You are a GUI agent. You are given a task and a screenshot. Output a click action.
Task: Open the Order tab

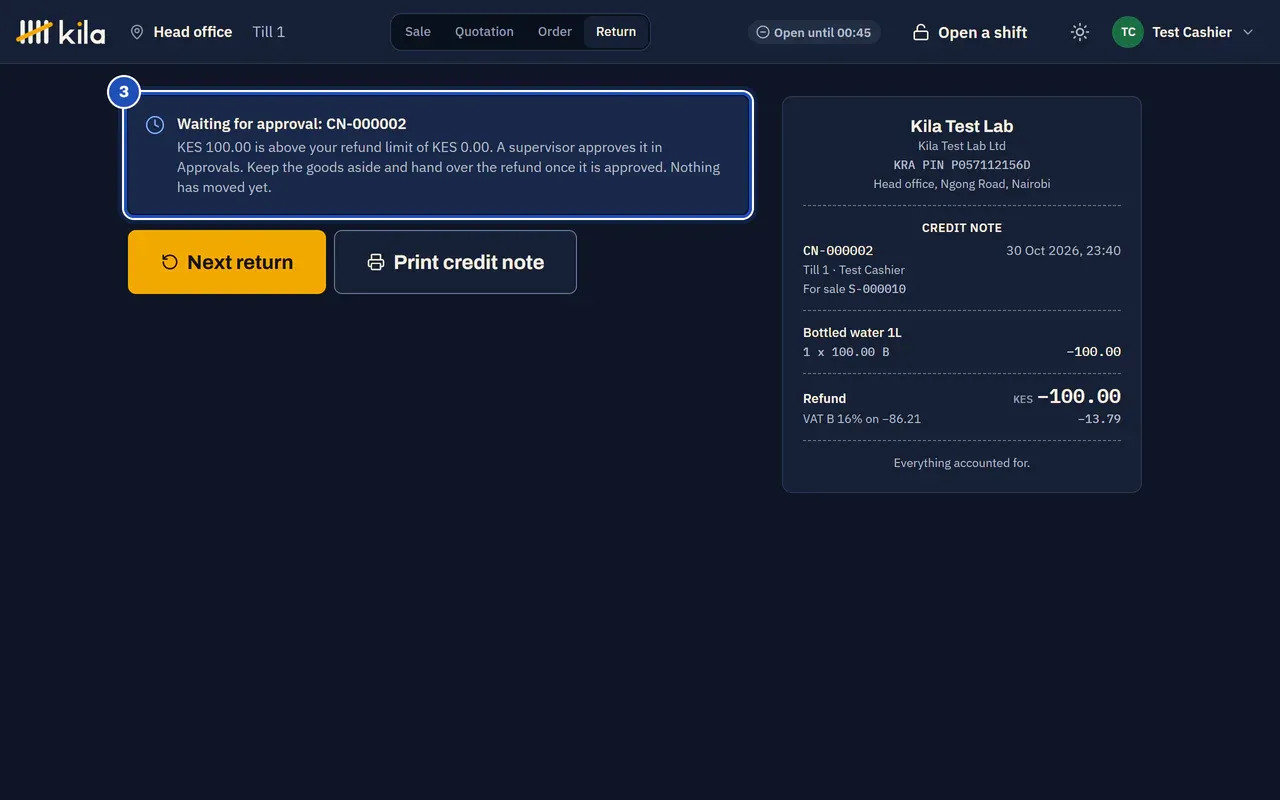(555, 32)
